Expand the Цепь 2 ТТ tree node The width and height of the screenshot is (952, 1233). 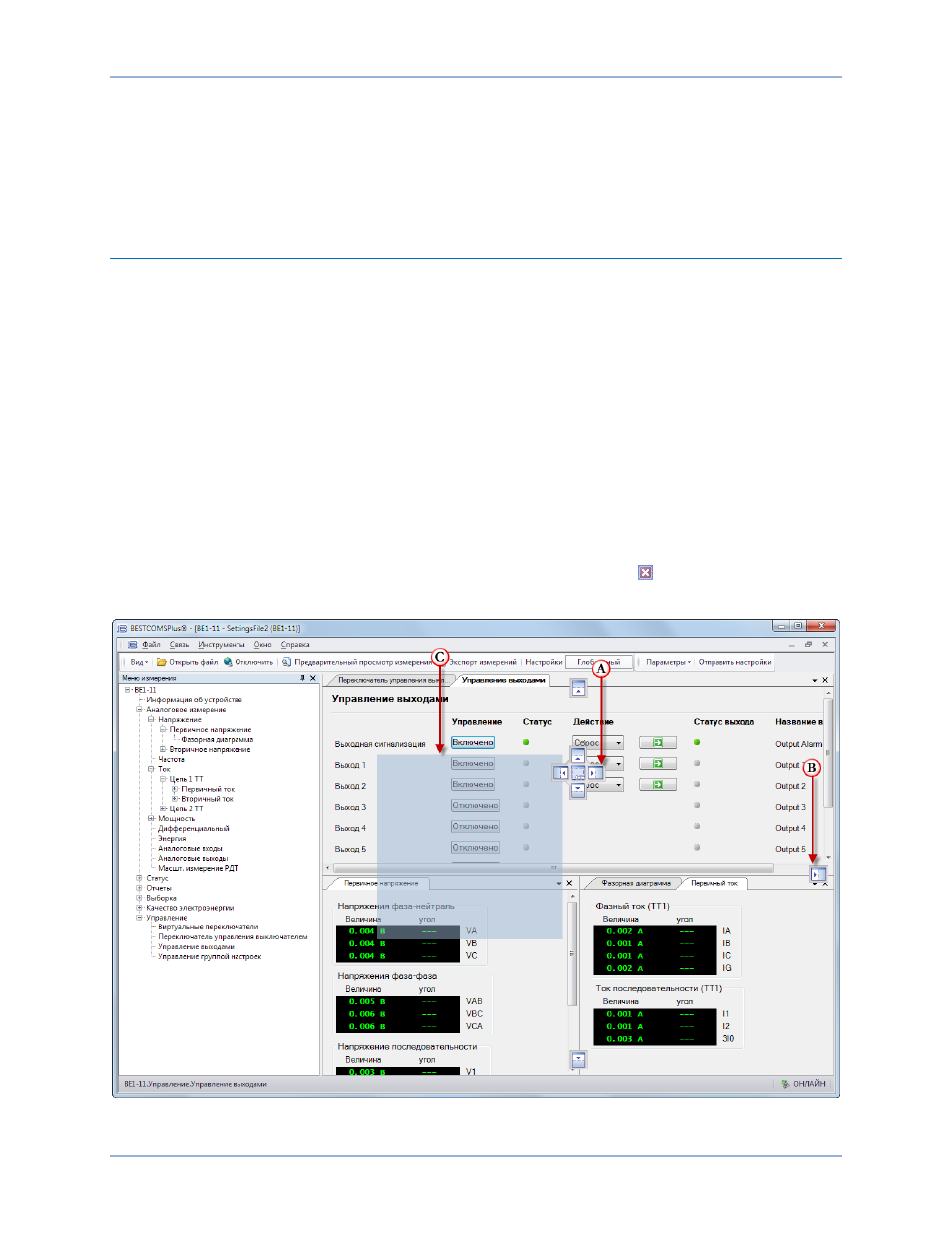[163, 809]
